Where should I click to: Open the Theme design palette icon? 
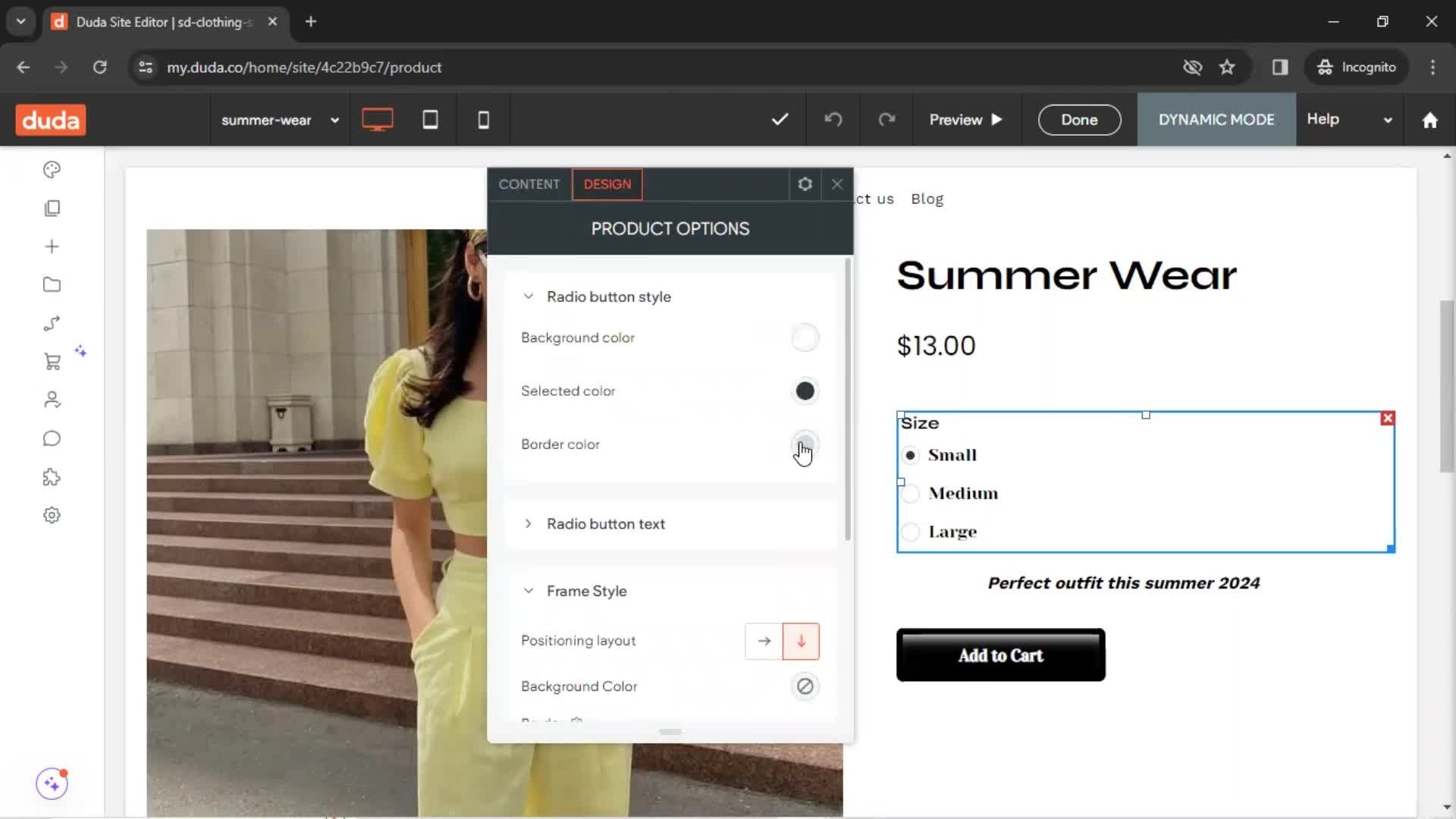(x=52, y=169)
